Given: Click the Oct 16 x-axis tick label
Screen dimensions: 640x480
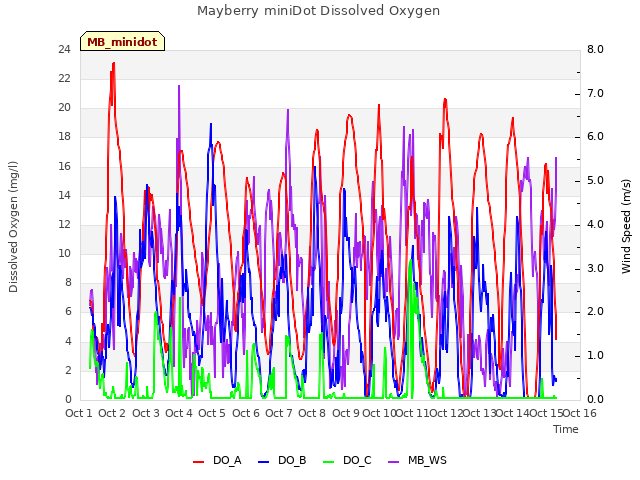Looking at the screenshot, I should coord(580,413).
